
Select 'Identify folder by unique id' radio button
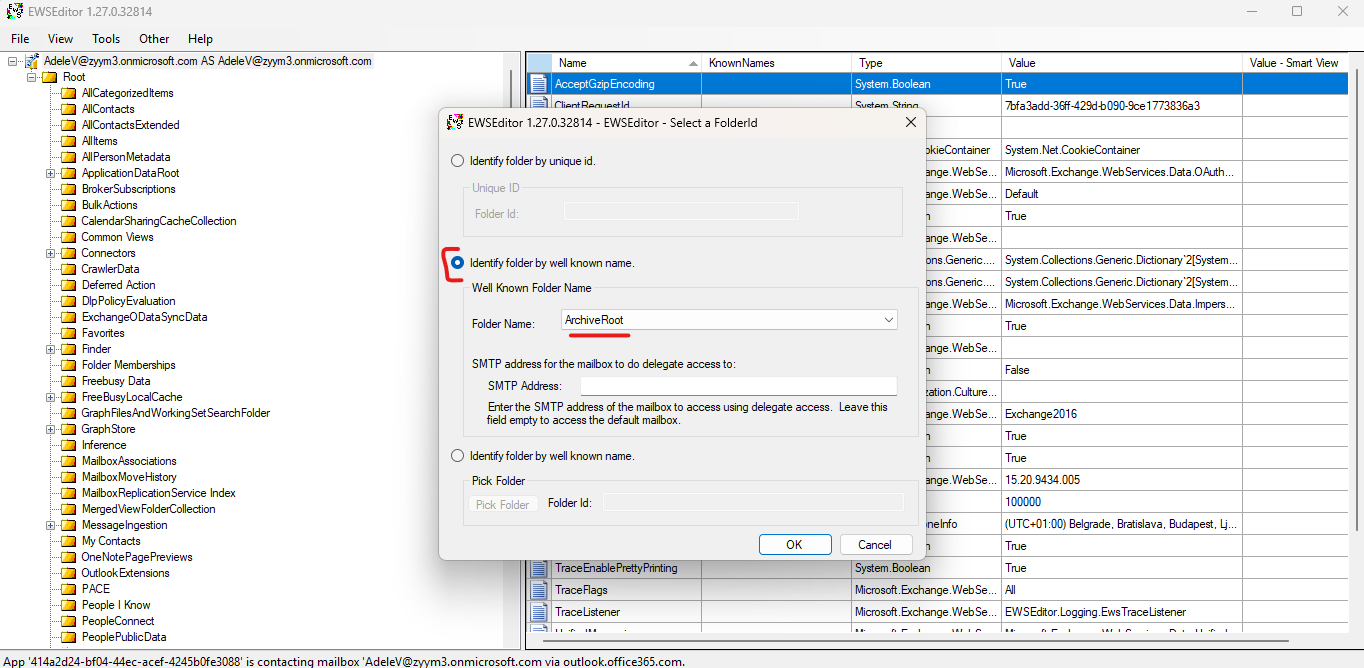tap(458, 160)
